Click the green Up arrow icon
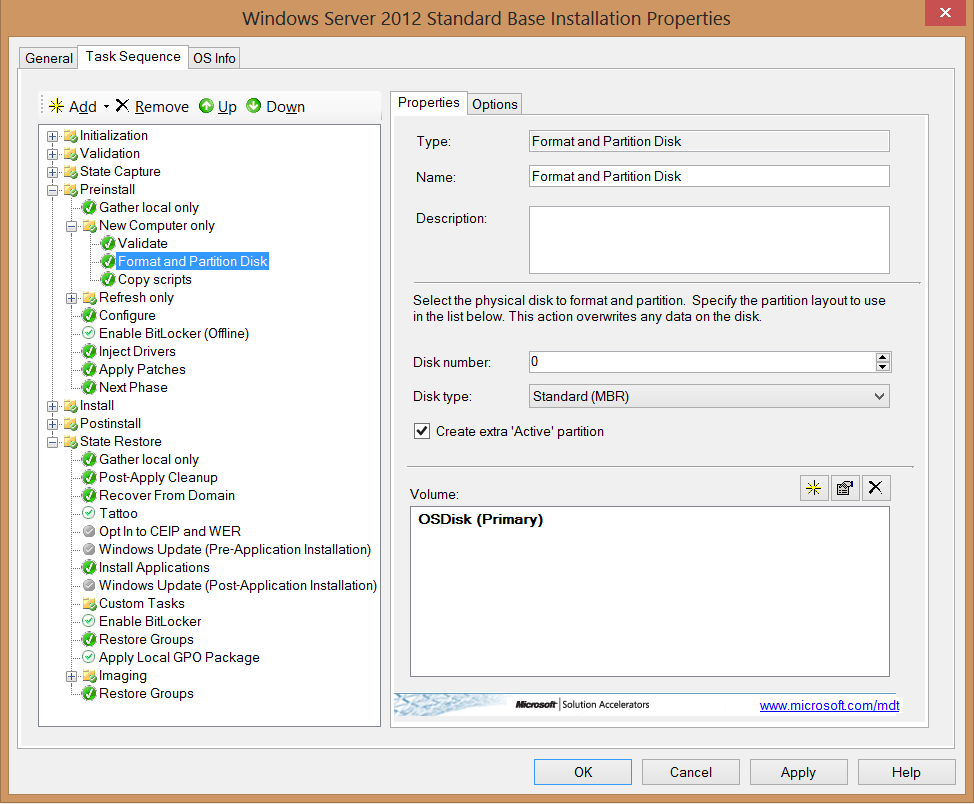 [206, 106]
